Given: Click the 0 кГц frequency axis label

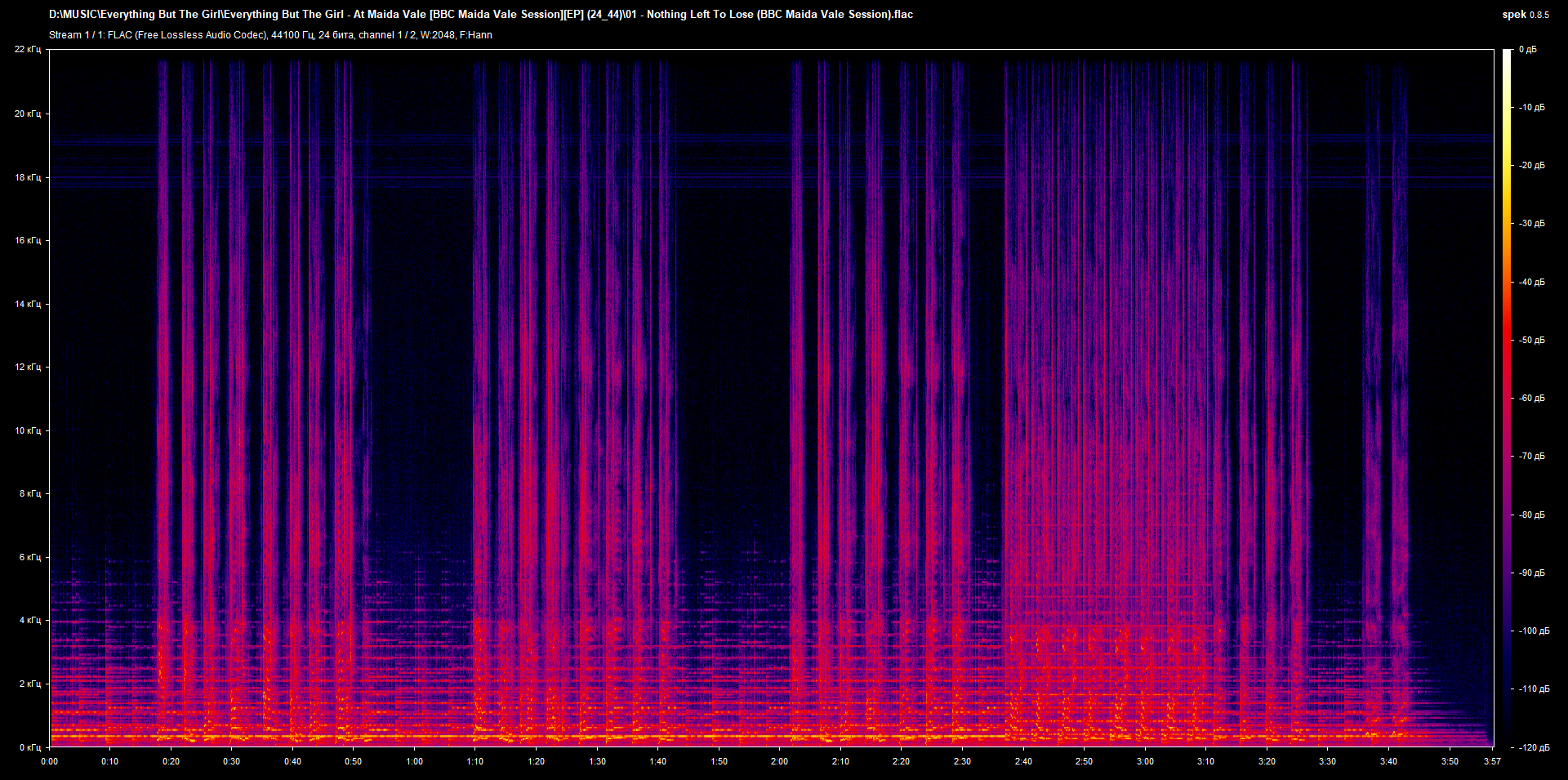Looking at the screenshot, I should [x=29, y=747].
